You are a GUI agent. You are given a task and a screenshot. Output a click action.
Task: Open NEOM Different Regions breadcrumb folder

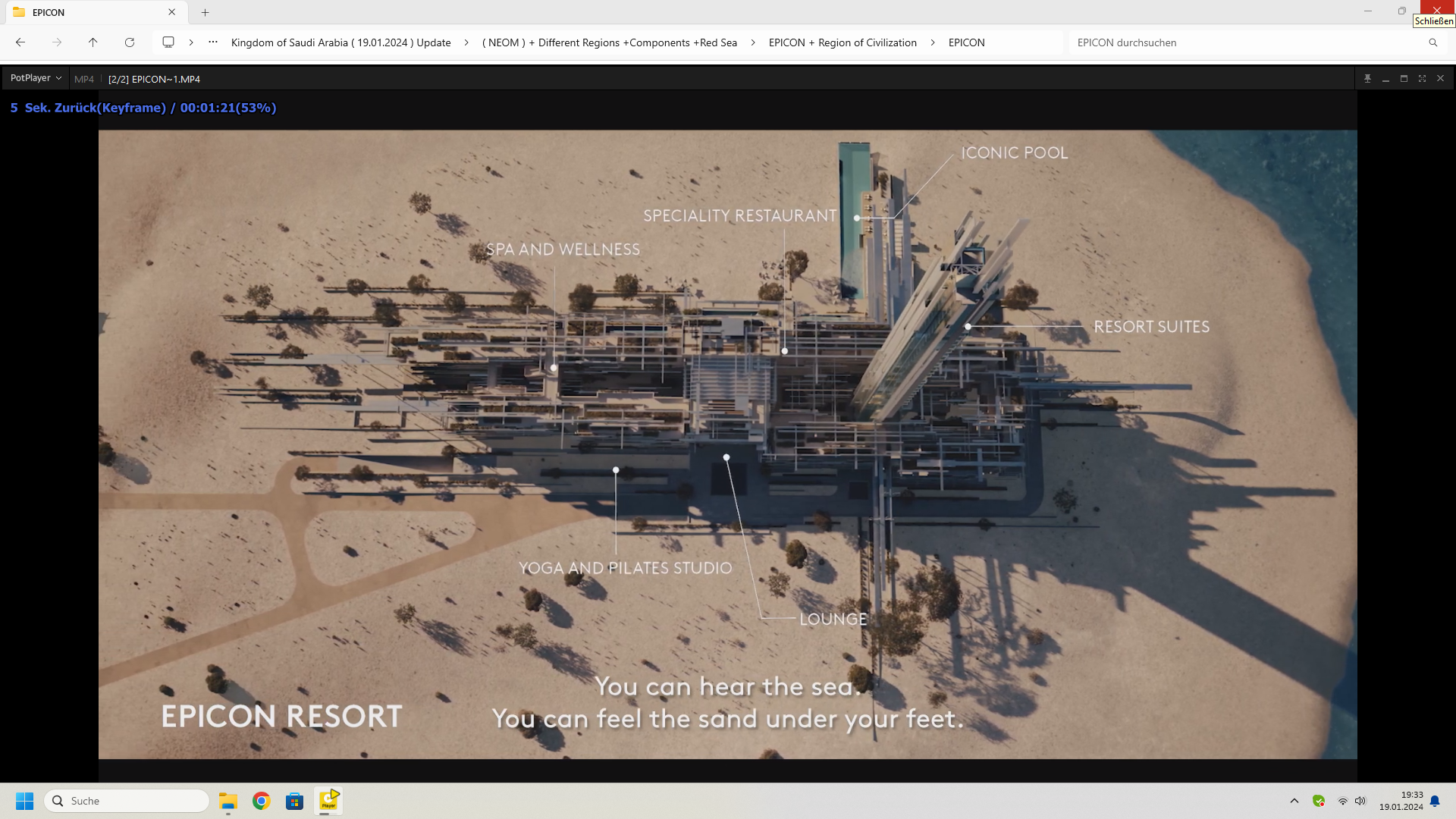(610, 42)
